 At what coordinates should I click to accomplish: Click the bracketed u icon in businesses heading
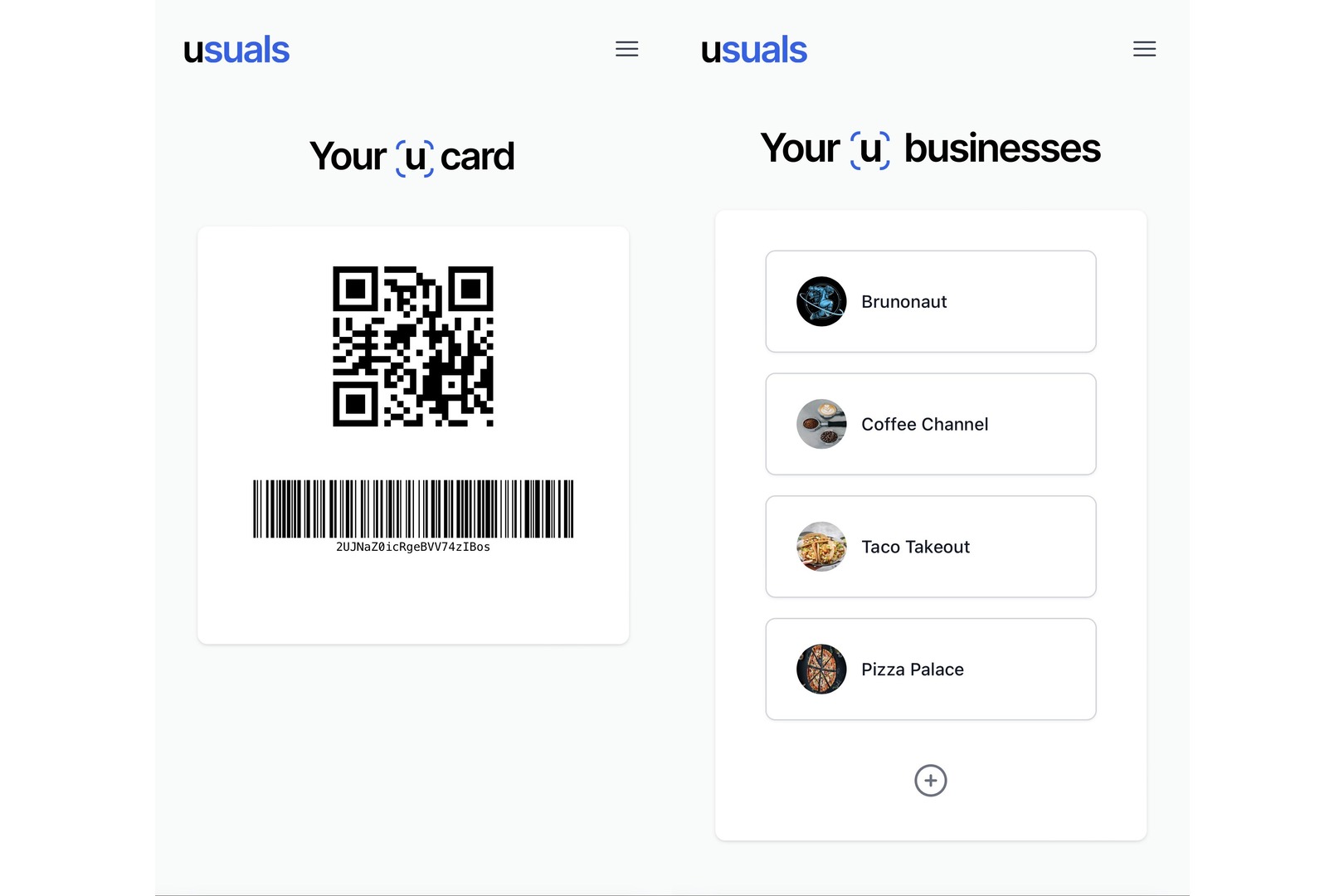(870, 149)
